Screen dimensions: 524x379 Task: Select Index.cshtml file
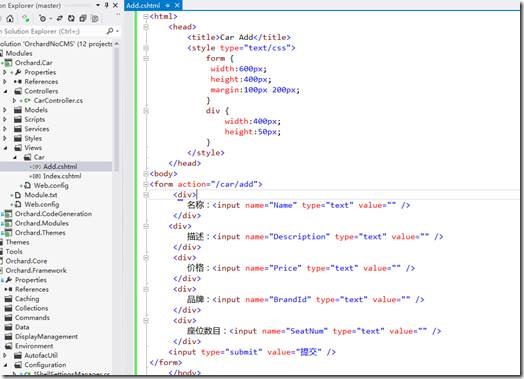62,176
